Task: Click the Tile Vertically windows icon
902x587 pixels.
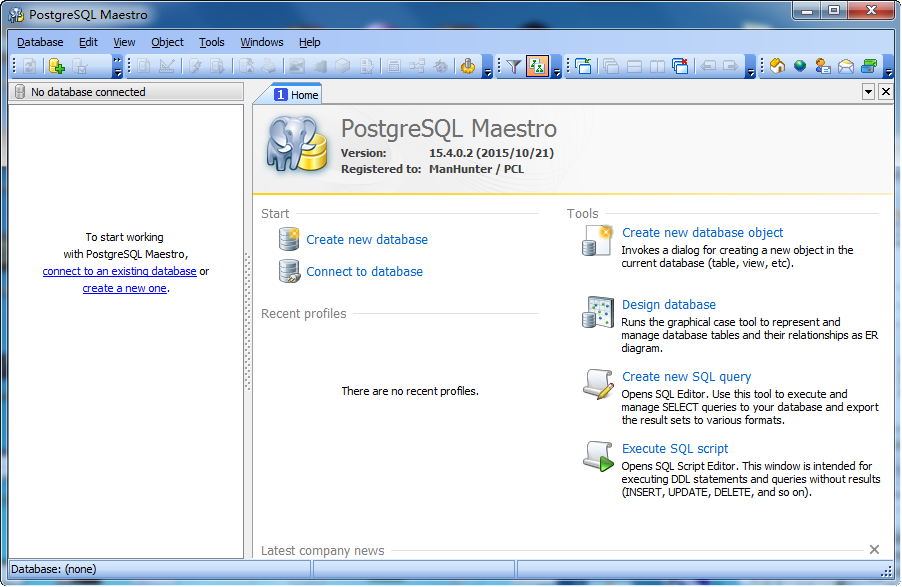Action: tap(657, 66)
